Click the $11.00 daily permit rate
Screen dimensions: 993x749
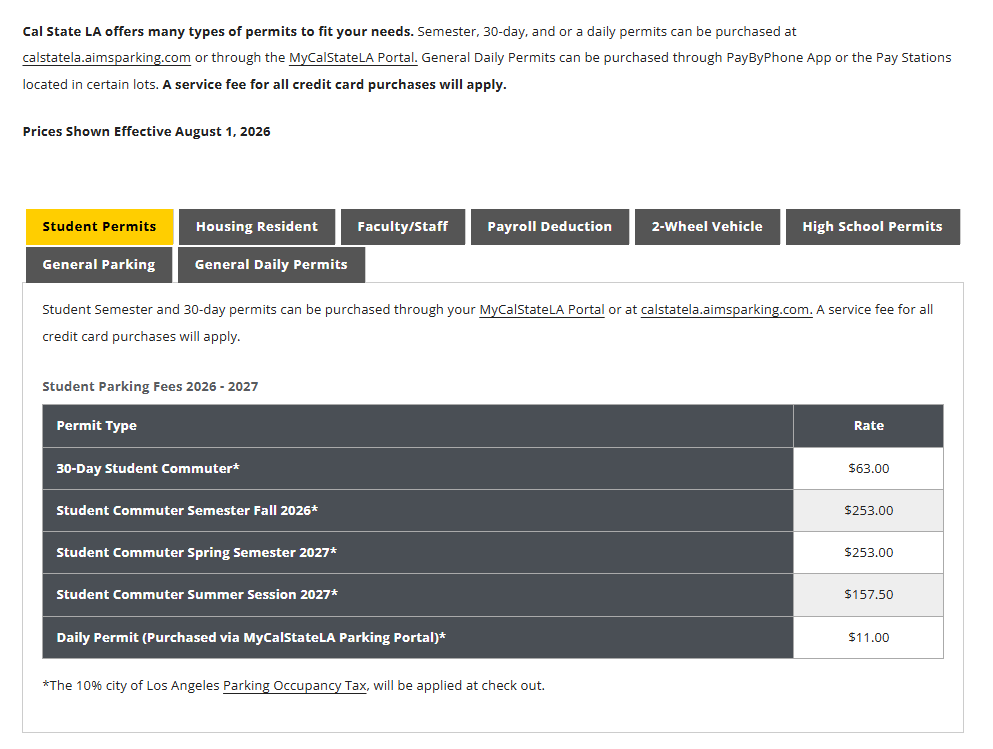tap(868, 638)
